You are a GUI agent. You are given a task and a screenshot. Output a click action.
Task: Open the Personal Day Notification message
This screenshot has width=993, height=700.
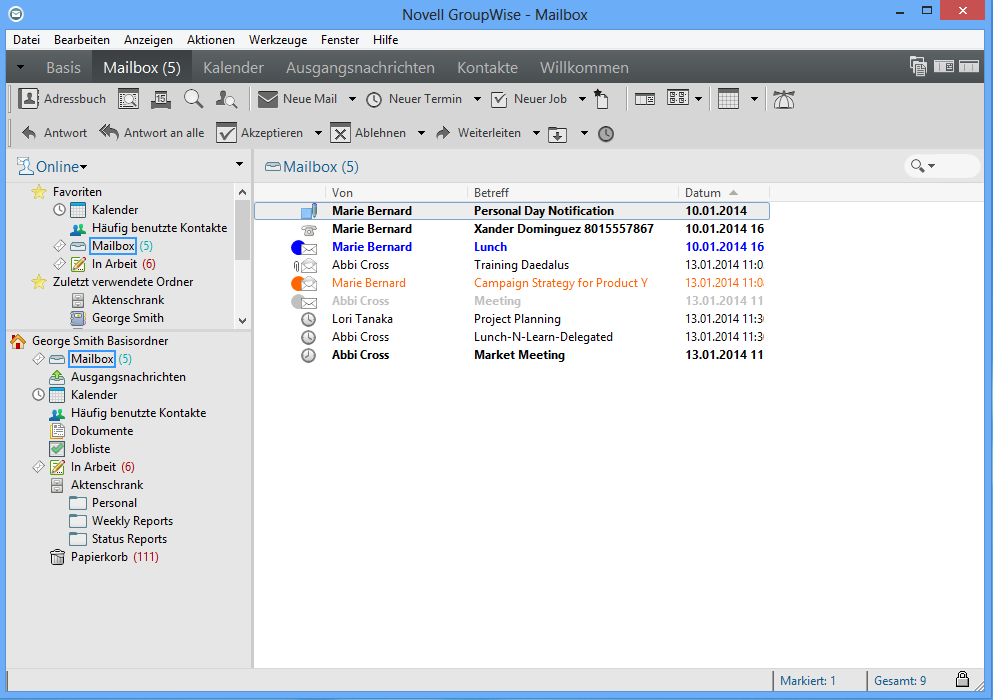tap(512, 211)
